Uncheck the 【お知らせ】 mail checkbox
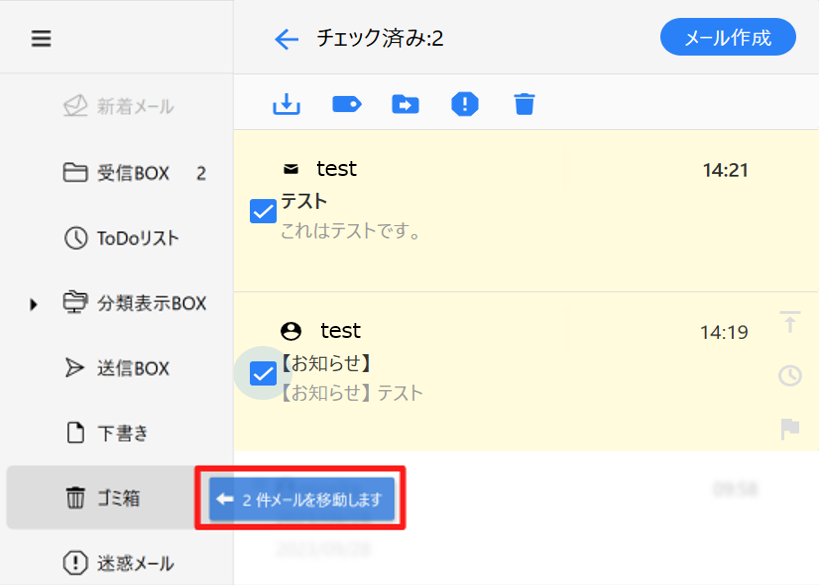Image resolution: width=819 pixels, height=585 pixels. pyautogui.click(x=263, y=373)
